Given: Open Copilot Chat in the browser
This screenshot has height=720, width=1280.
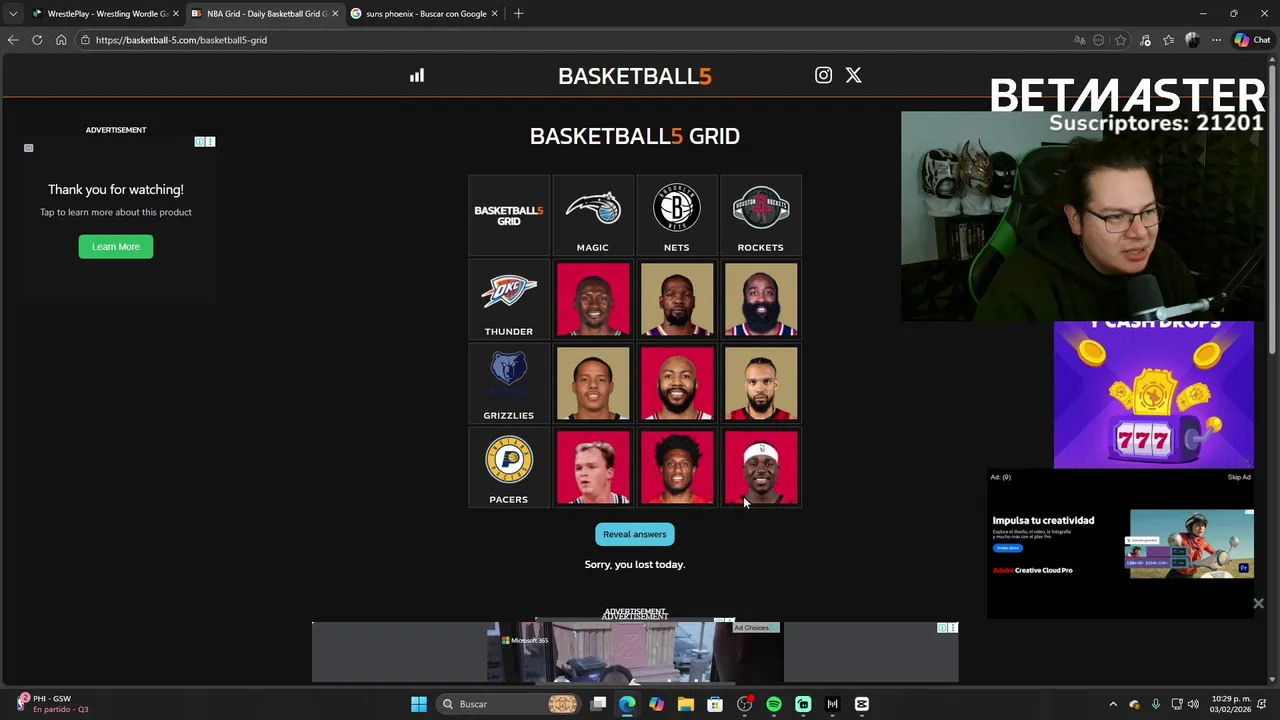Looking at the screenshot, I should tap(1252, 40).
